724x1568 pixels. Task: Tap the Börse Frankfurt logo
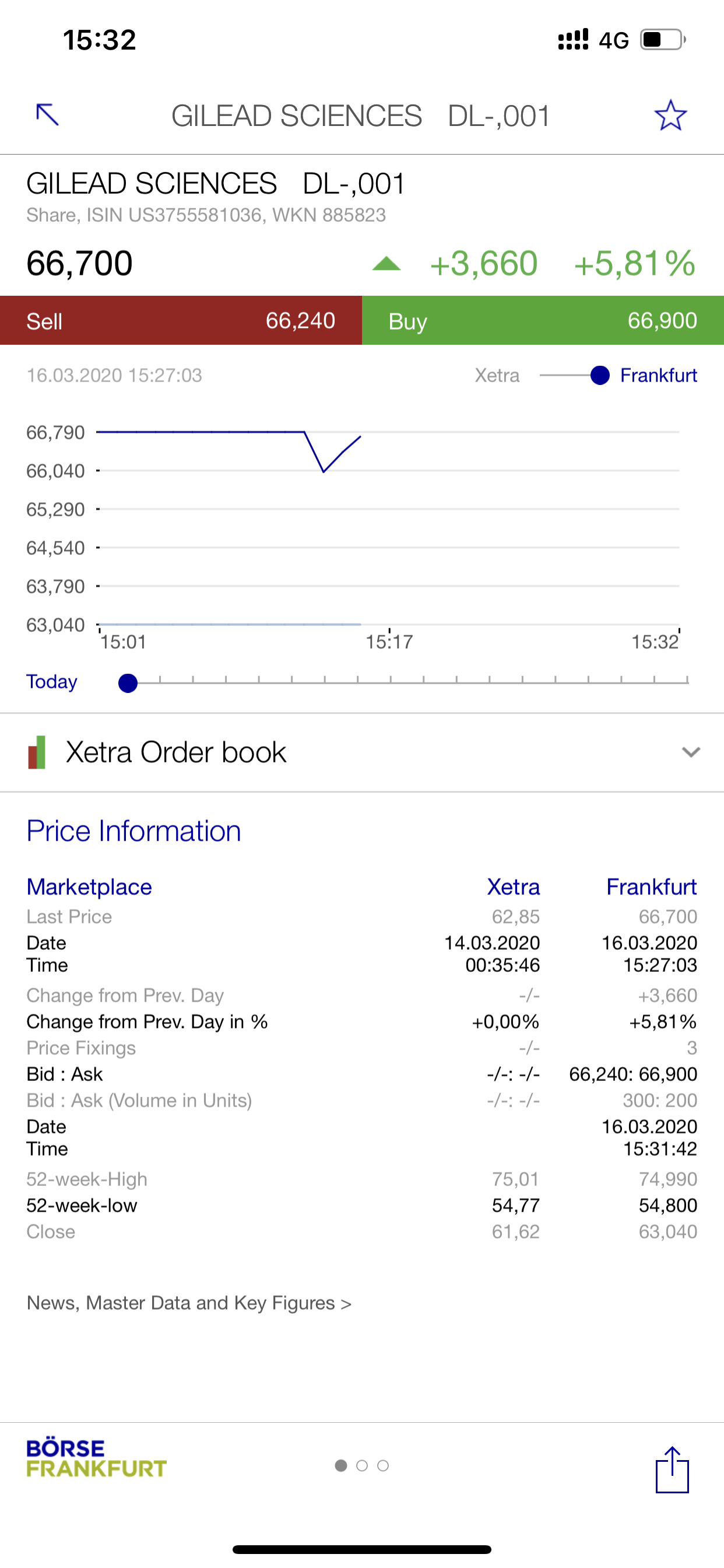click(x=96, y=1458)
